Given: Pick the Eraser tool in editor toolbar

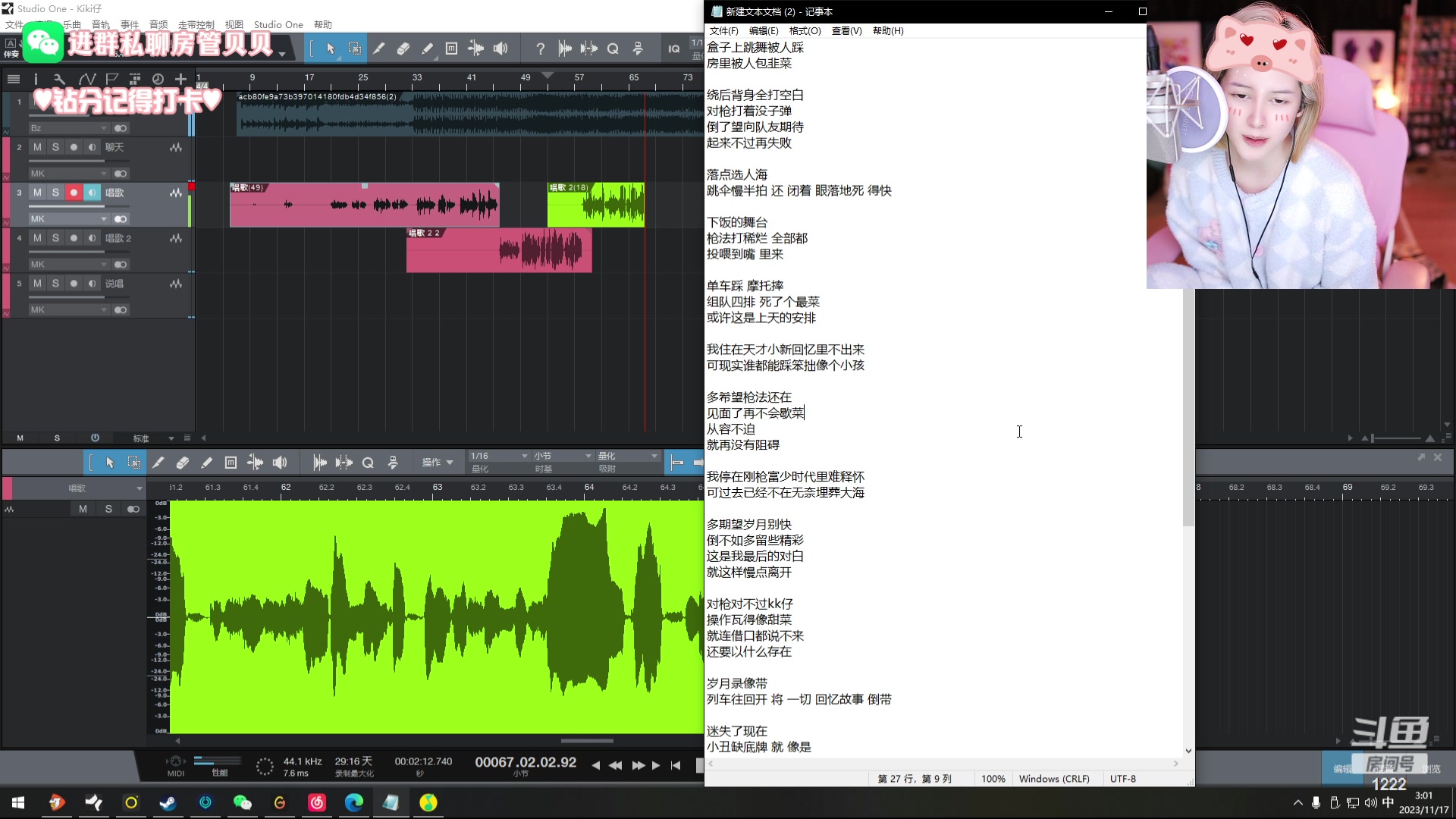Looking at the screenshot, I should tap(182, 463).
